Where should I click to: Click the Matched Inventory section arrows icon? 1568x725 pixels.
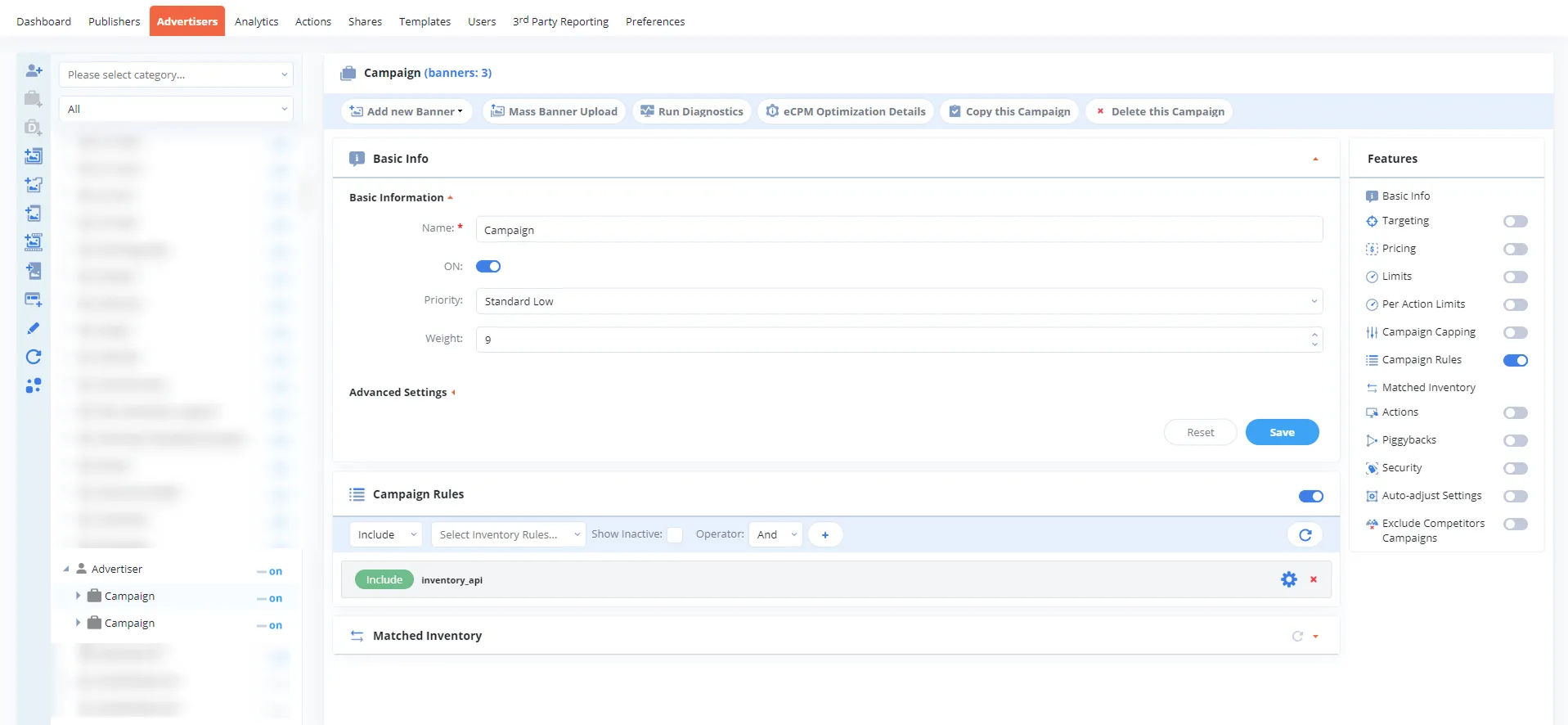coord(357,636)
